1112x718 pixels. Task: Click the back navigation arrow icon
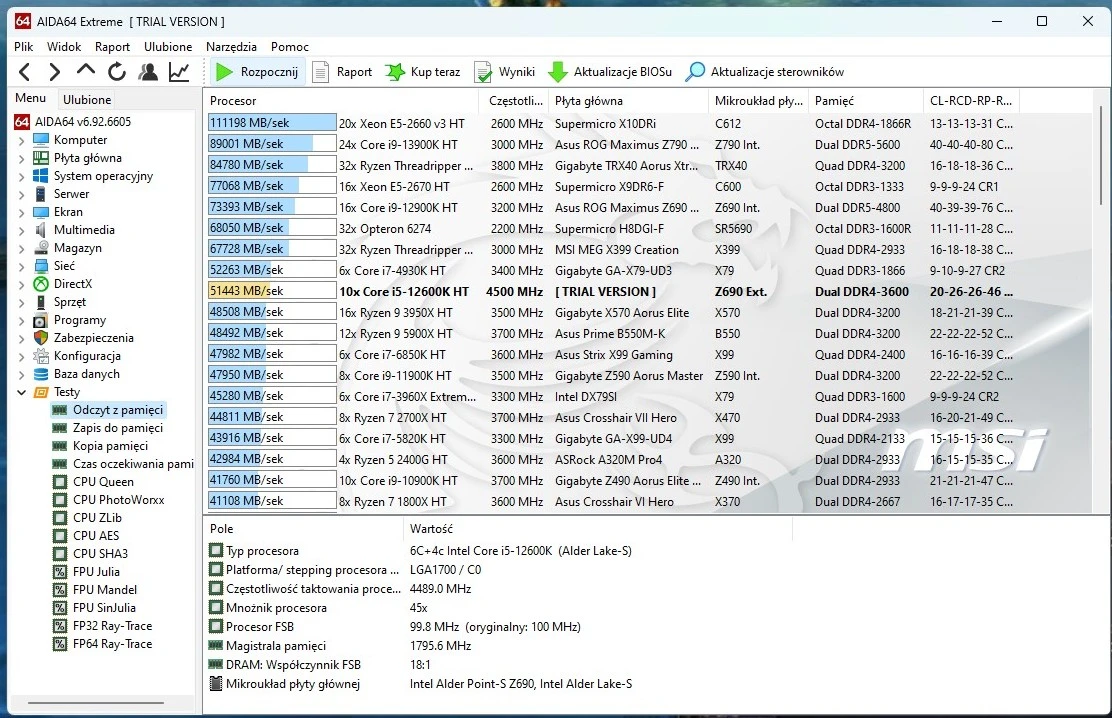tap(25, 72)
